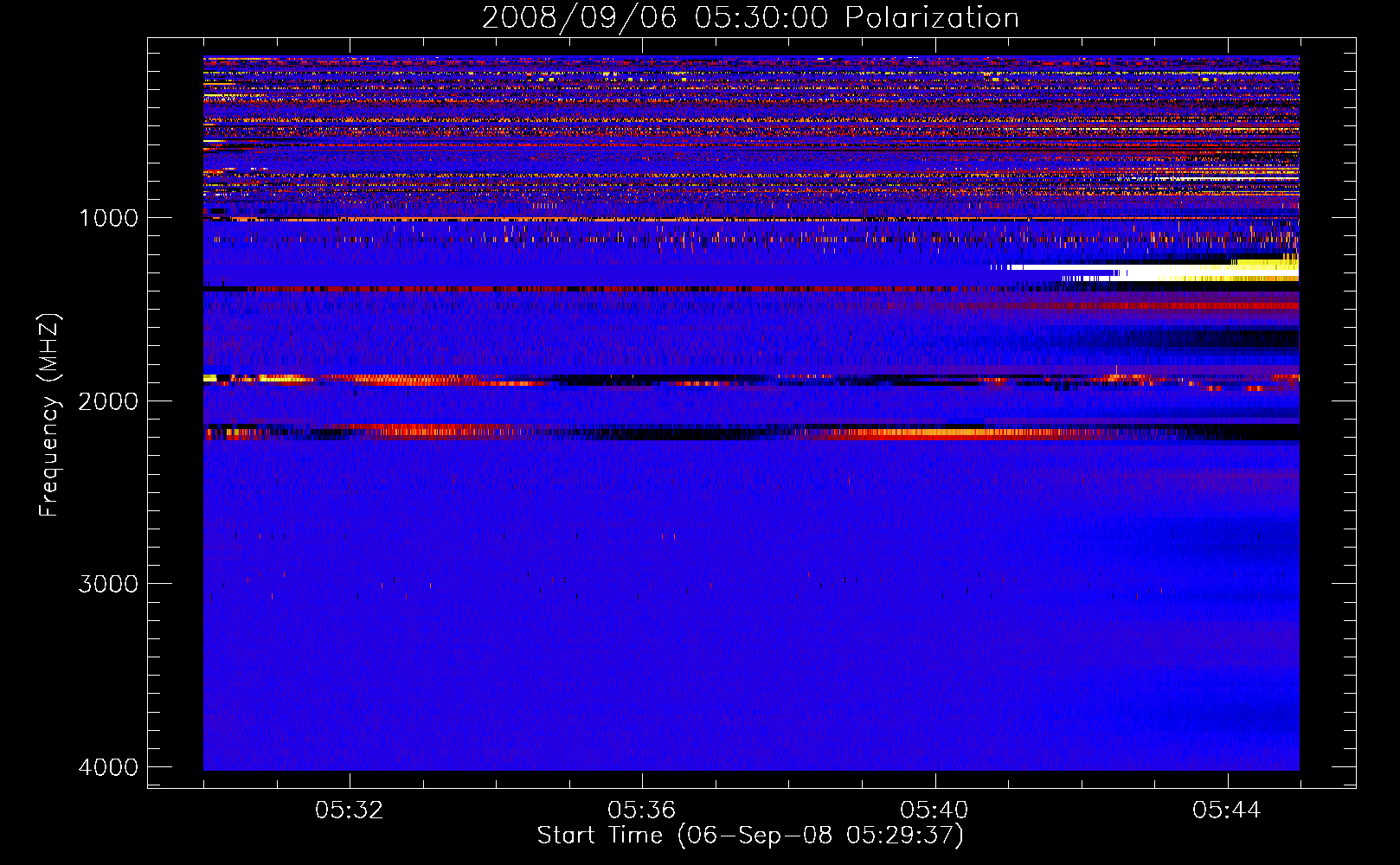1400x865 pixels.
Task: Click the plot title '2008/09/06 05:30:00 Polarization'
Action: [750, 17]
